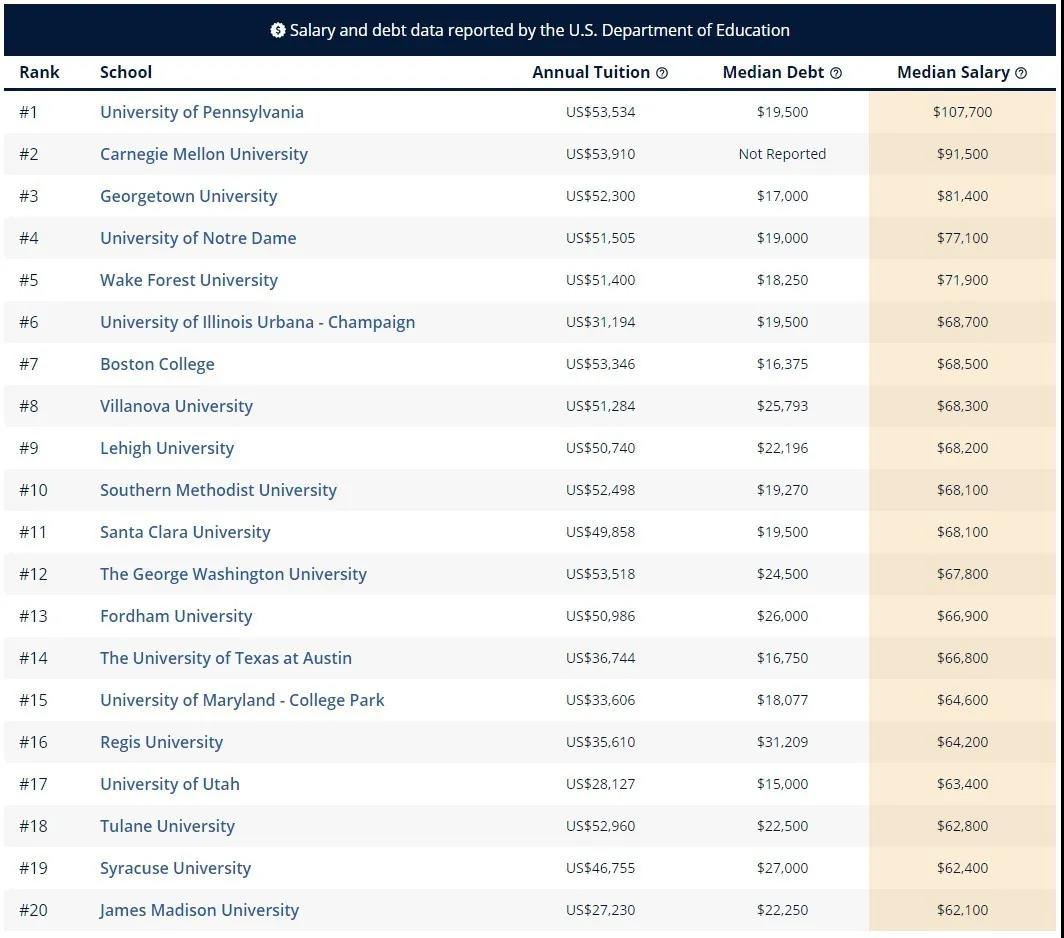The width and height of the screenshot is (1064, 938).
Task: Select the #15 rank cell
Action: click(33, 700)
